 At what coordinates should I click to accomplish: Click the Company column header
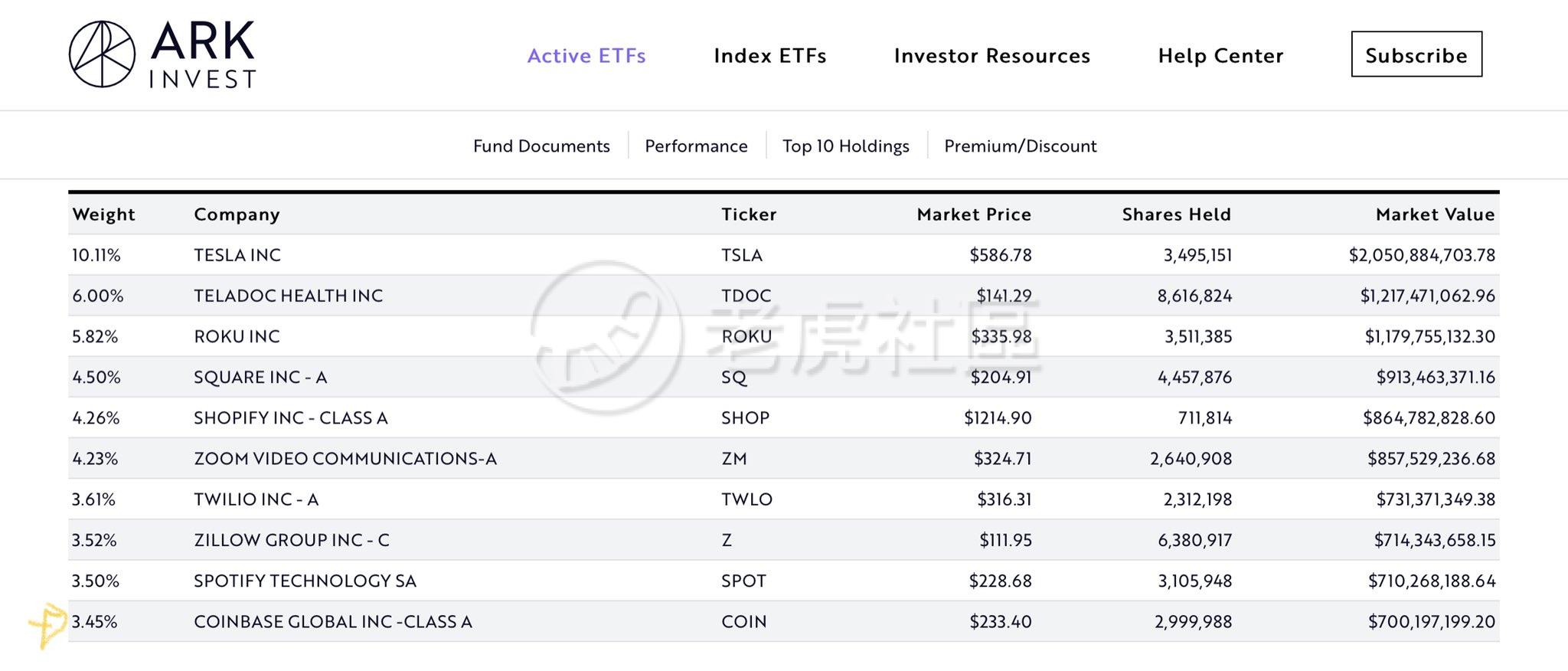click(237, 214)
